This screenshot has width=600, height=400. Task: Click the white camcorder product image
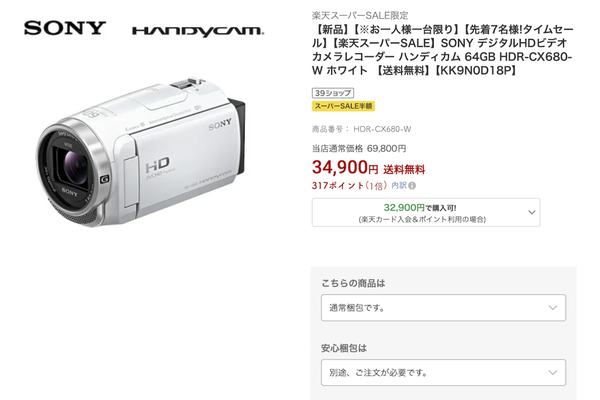(140, 152)
